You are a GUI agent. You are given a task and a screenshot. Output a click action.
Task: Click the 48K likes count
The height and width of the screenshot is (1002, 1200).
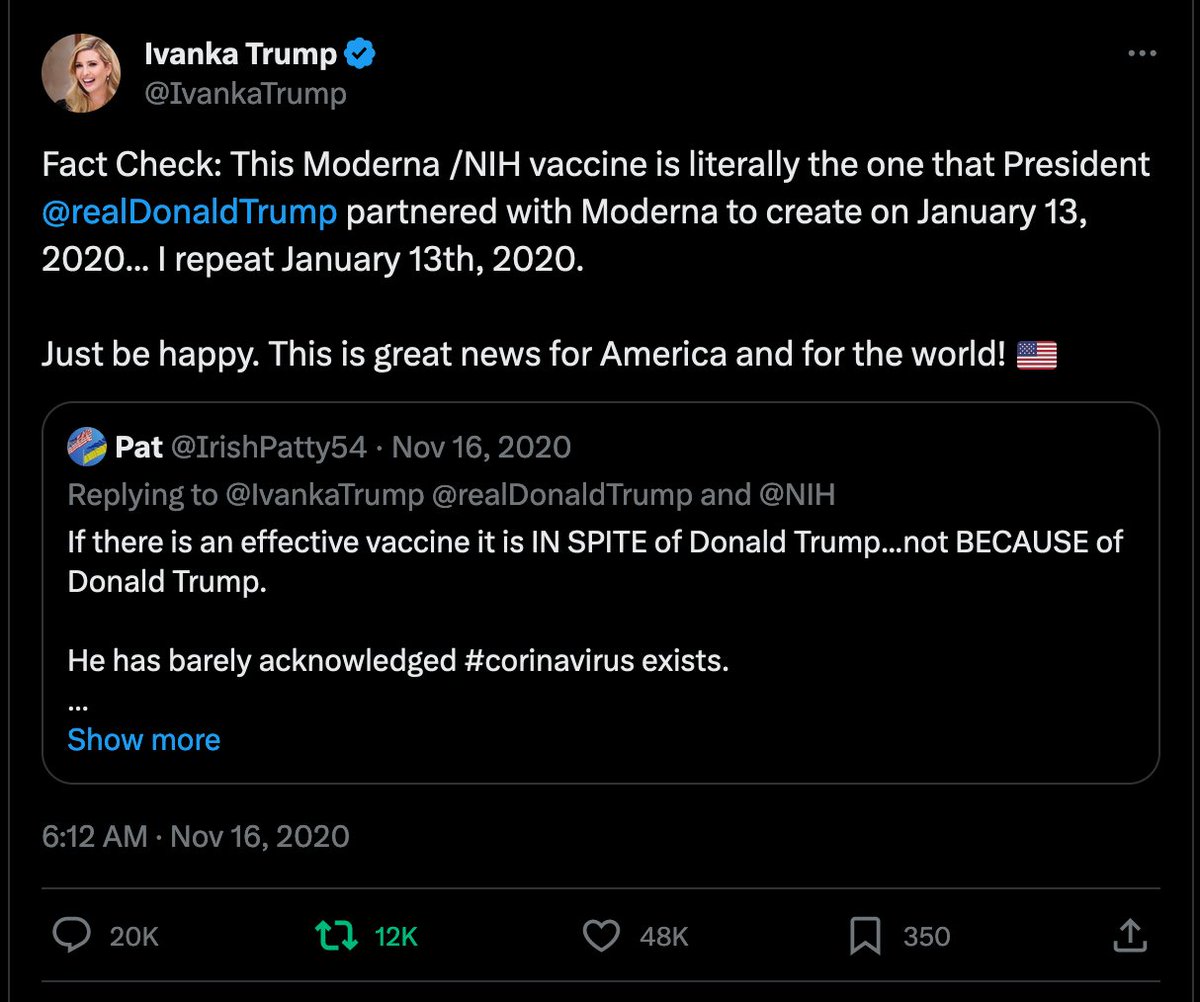pos(664,936)
